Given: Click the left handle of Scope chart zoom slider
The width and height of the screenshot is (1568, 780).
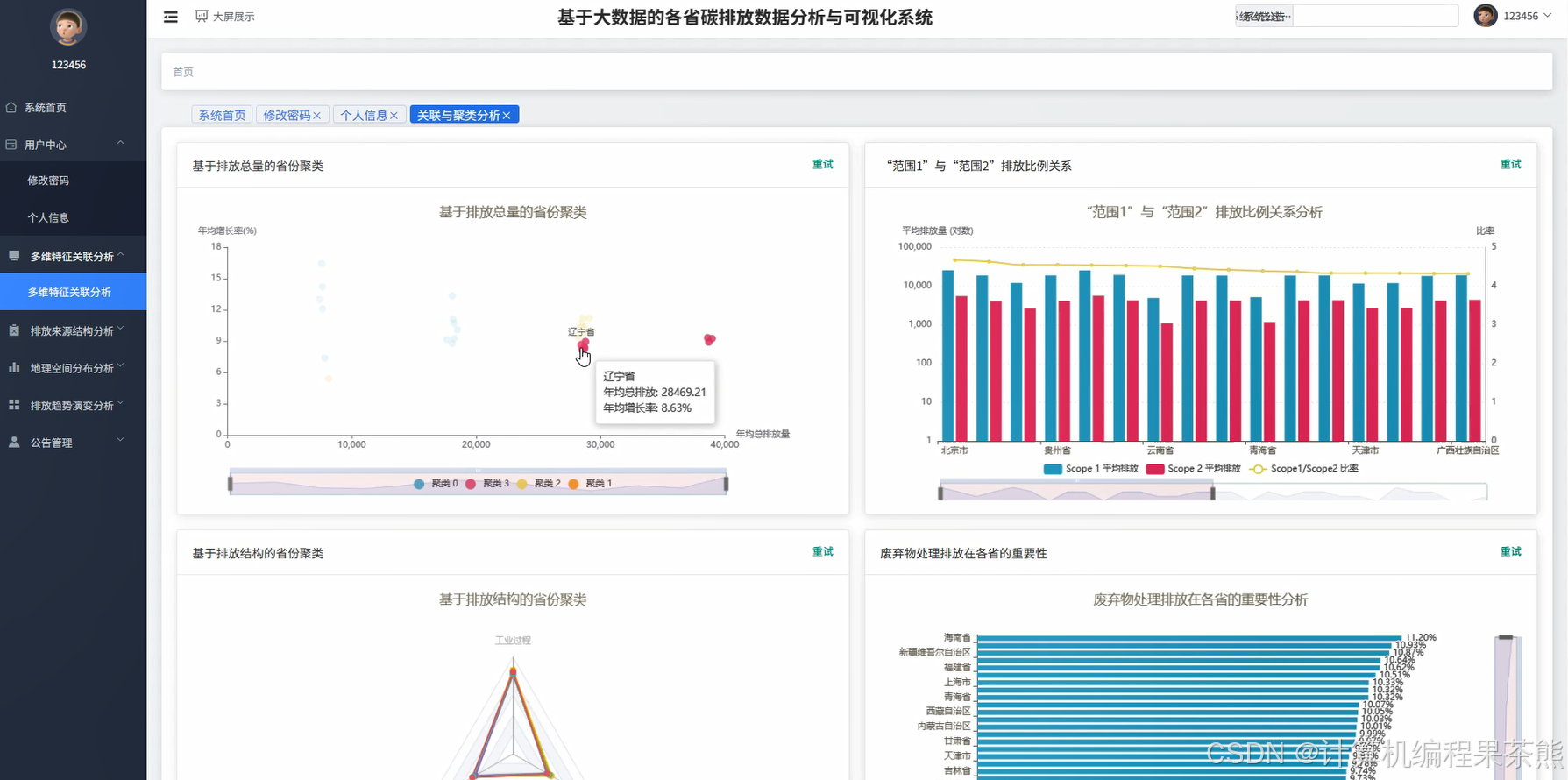Looking at the screenshot, I should [940, 493].
